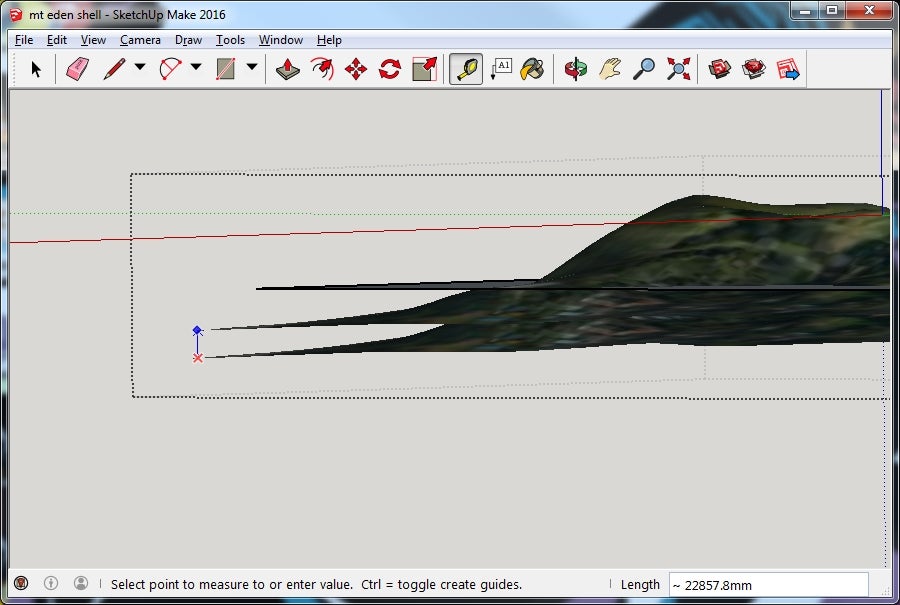Viewport: 900px width, 605px height.
Task: Toggle geo-location status icon in status bar
Action: pyautogui.click(x=21, y=583)
